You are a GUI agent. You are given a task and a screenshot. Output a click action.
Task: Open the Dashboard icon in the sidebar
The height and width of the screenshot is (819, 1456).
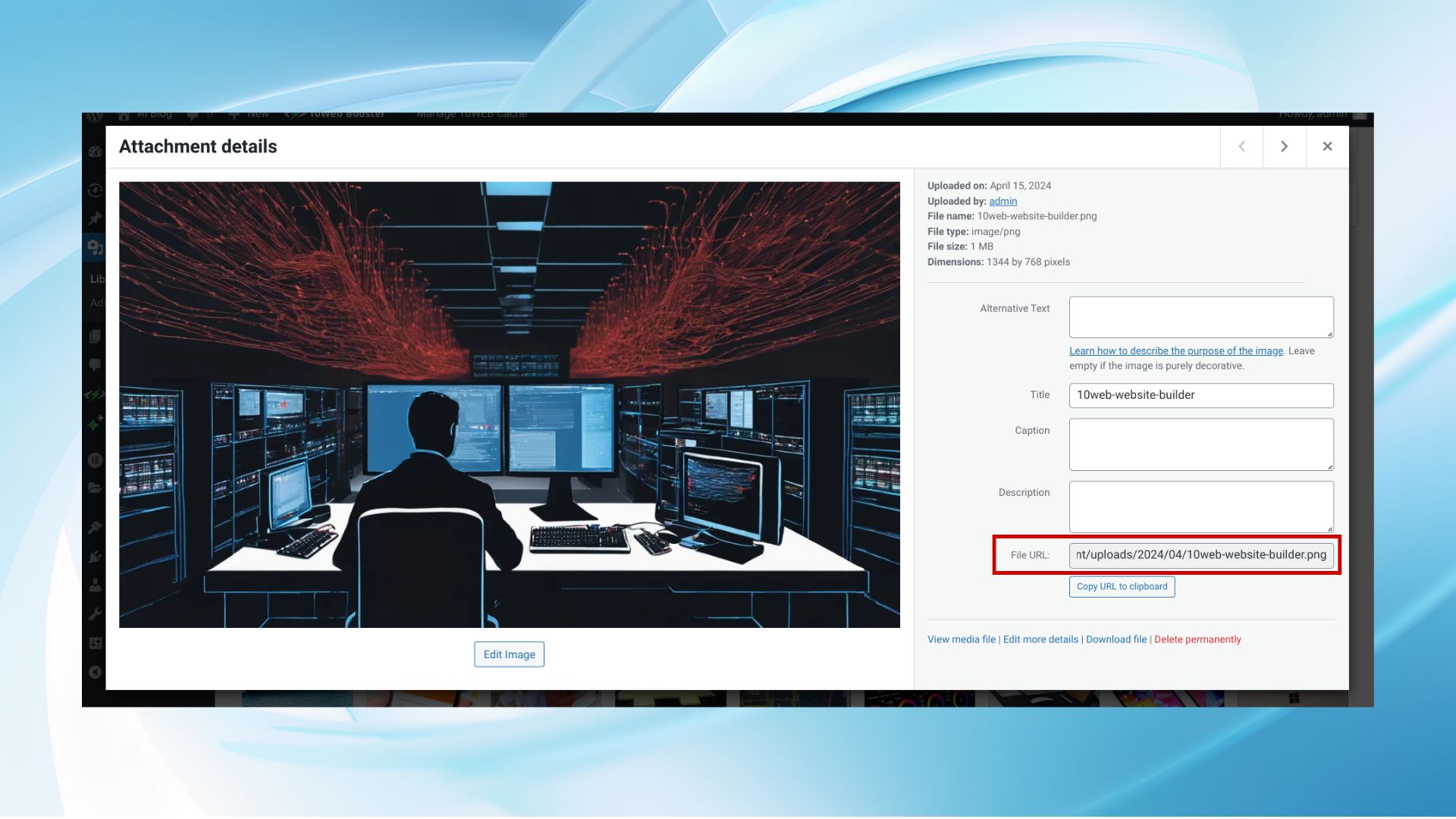(x=95, y=152)
